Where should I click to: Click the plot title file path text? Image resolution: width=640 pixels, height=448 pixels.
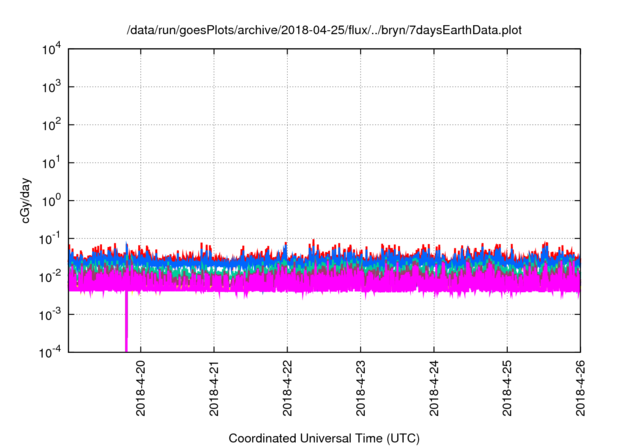pos(324,32)
